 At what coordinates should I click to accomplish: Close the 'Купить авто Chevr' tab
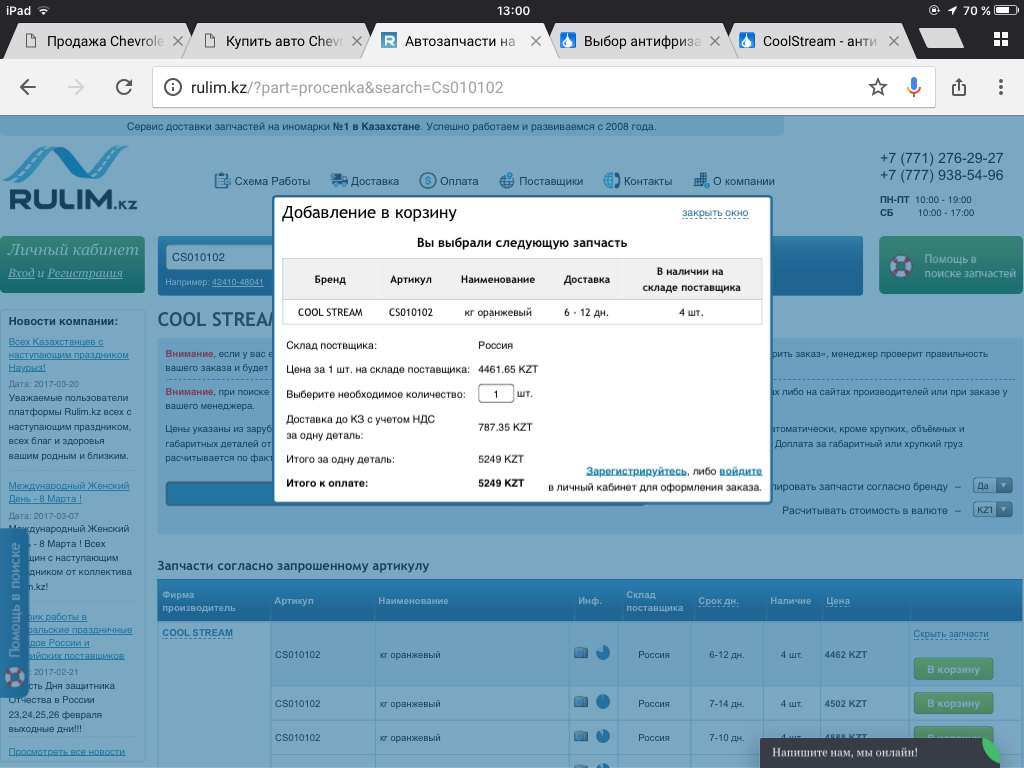tap(357, 41)
